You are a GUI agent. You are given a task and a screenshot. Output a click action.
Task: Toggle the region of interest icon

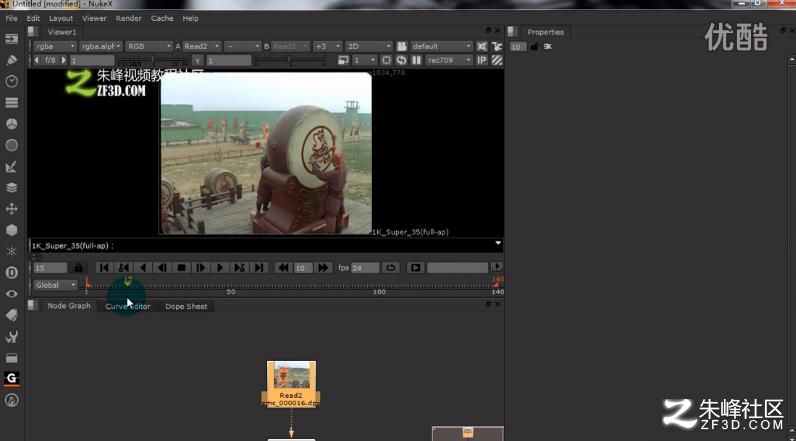tap(386, 60)
